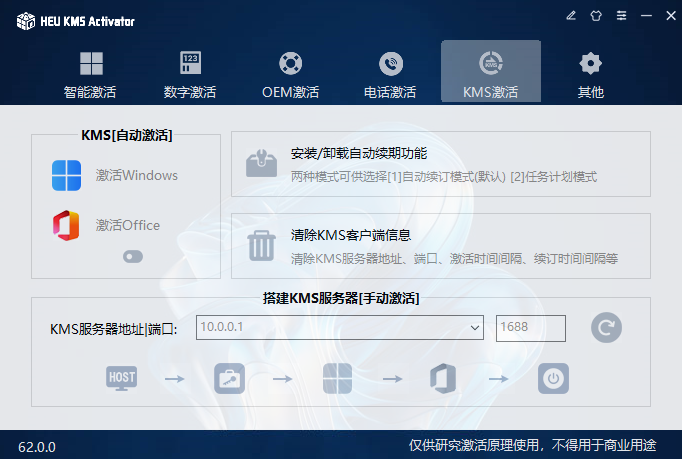Open the options sliders icon in title bar
This screenshot has height=459, width=682.
point(622,16)
